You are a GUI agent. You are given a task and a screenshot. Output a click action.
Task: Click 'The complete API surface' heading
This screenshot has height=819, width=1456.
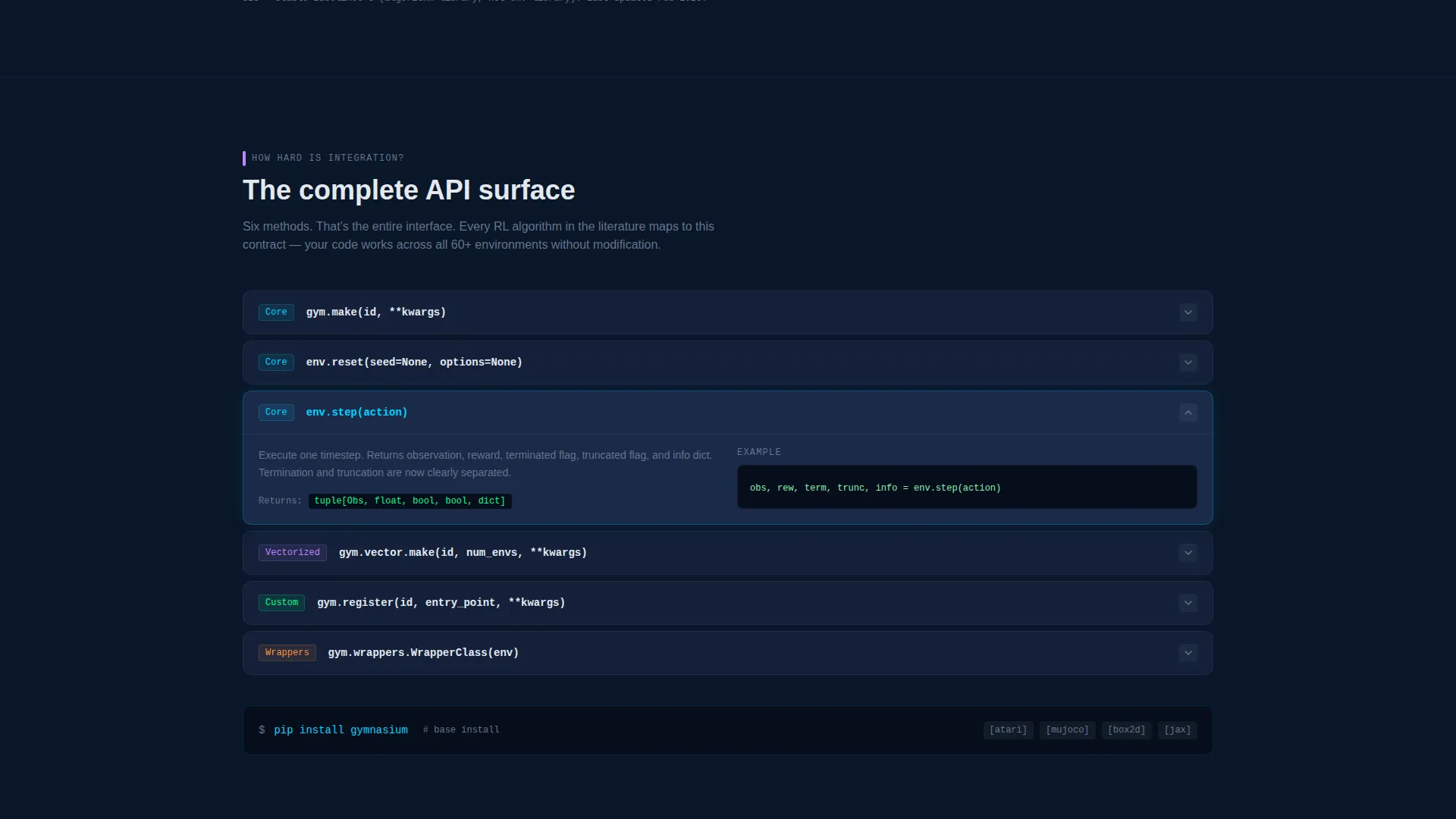pyautogui.click(x=409, y=190)
